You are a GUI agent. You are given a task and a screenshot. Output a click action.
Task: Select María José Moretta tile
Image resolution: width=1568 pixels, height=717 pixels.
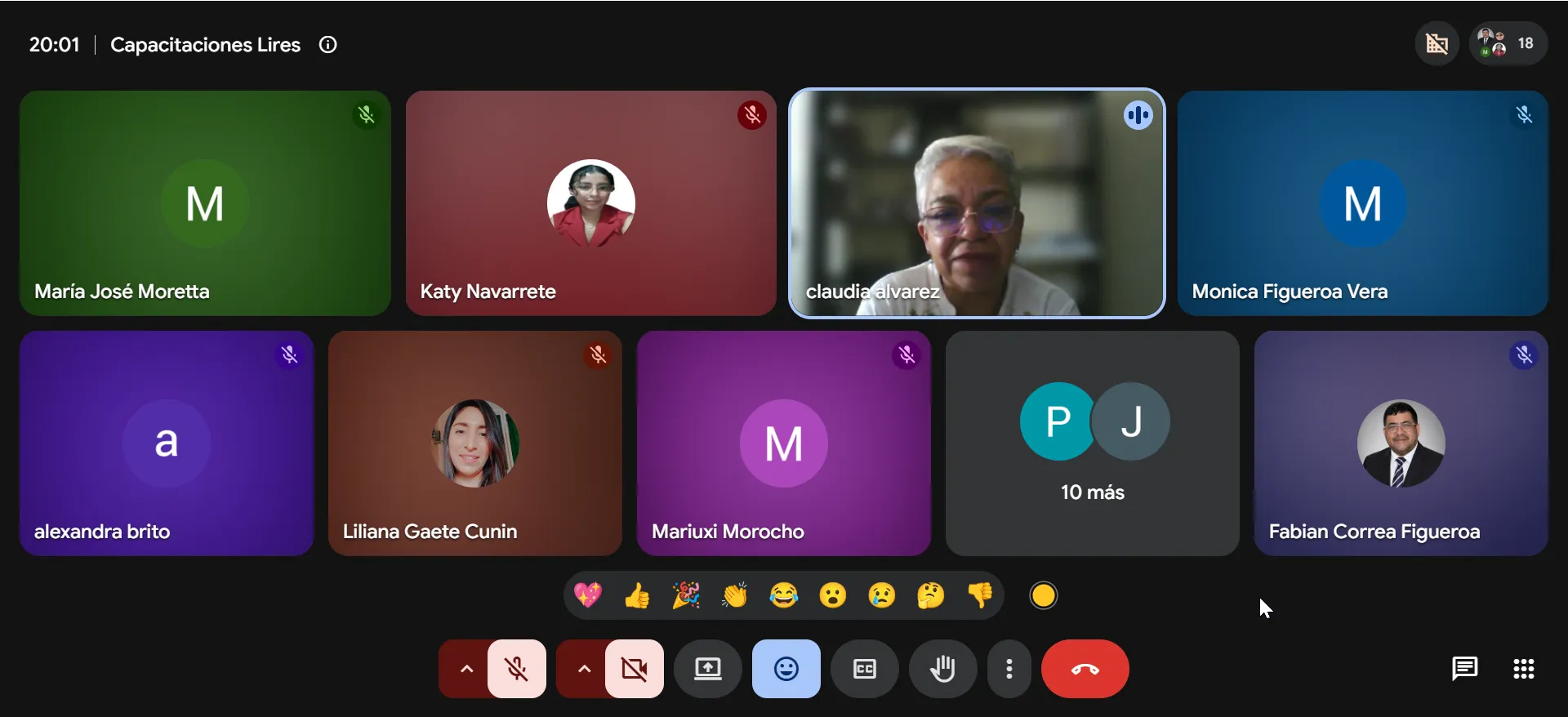(x=205, y=203)
